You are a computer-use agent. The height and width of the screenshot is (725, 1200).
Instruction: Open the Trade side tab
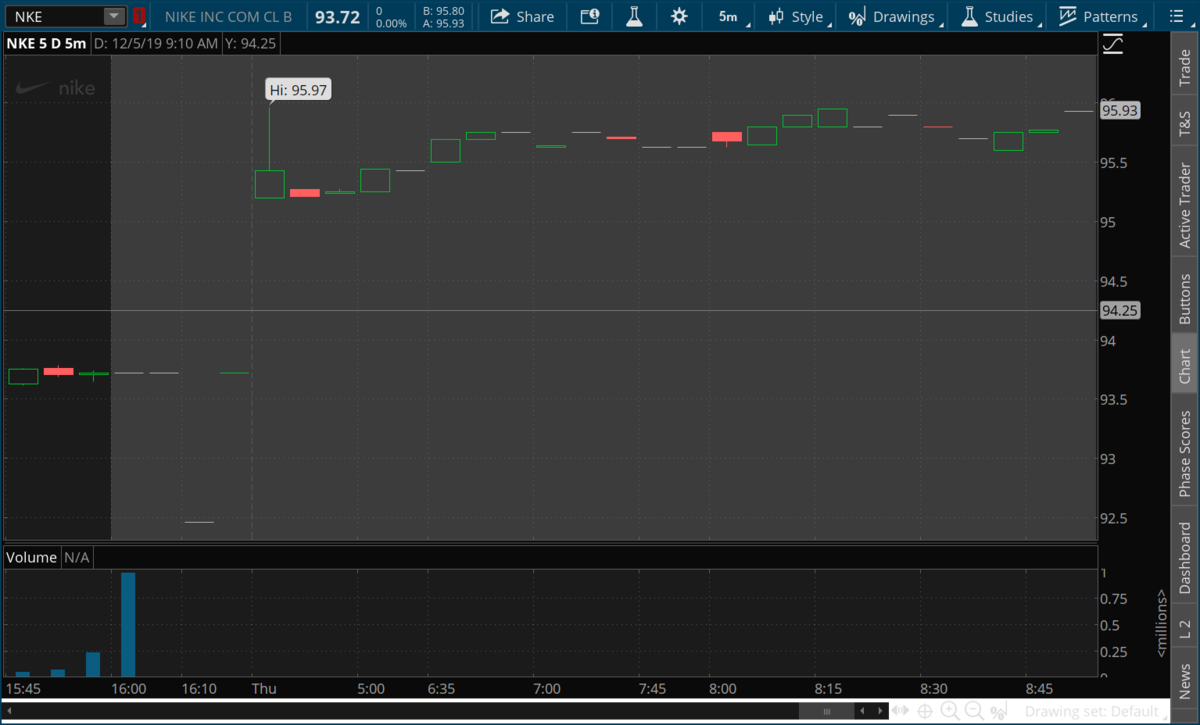pyautogui.click(x=1185, y=67)
